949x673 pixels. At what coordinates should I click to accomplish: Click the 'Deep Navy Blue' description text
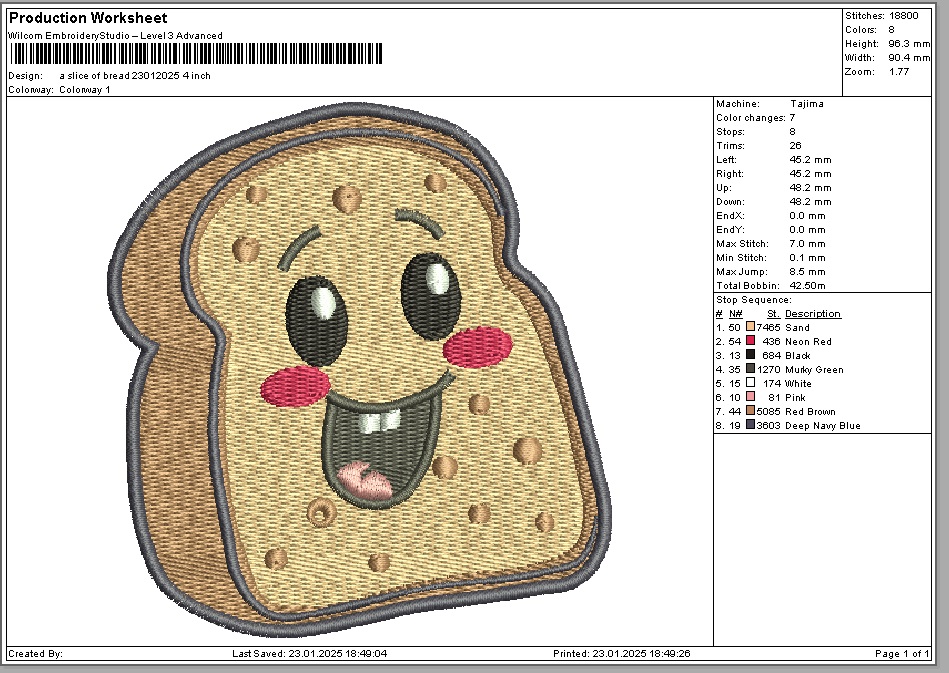click(x=823, y=425)
